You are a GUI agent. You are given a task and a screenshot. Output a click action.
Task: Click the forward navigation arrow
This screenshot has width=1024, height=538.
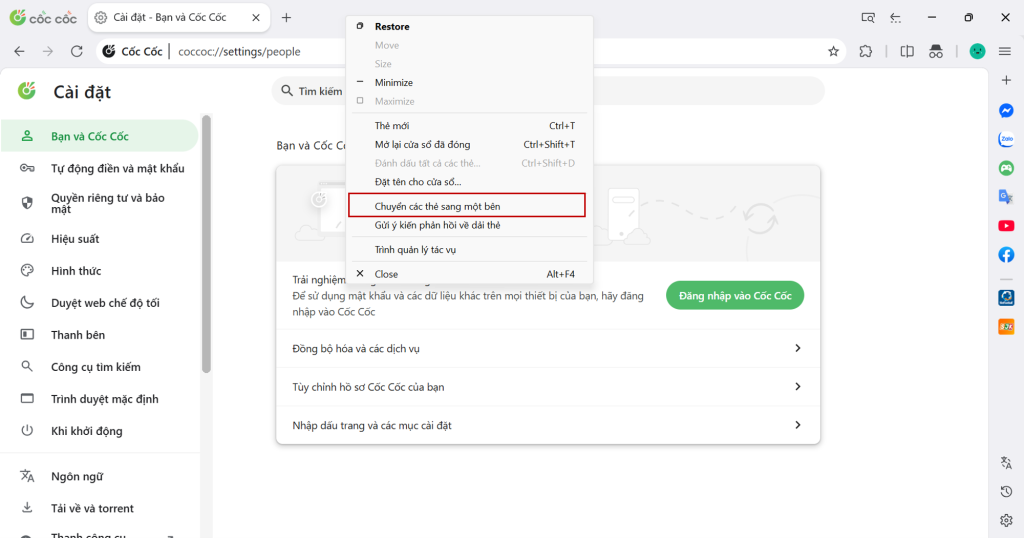[x=48, y=52]
